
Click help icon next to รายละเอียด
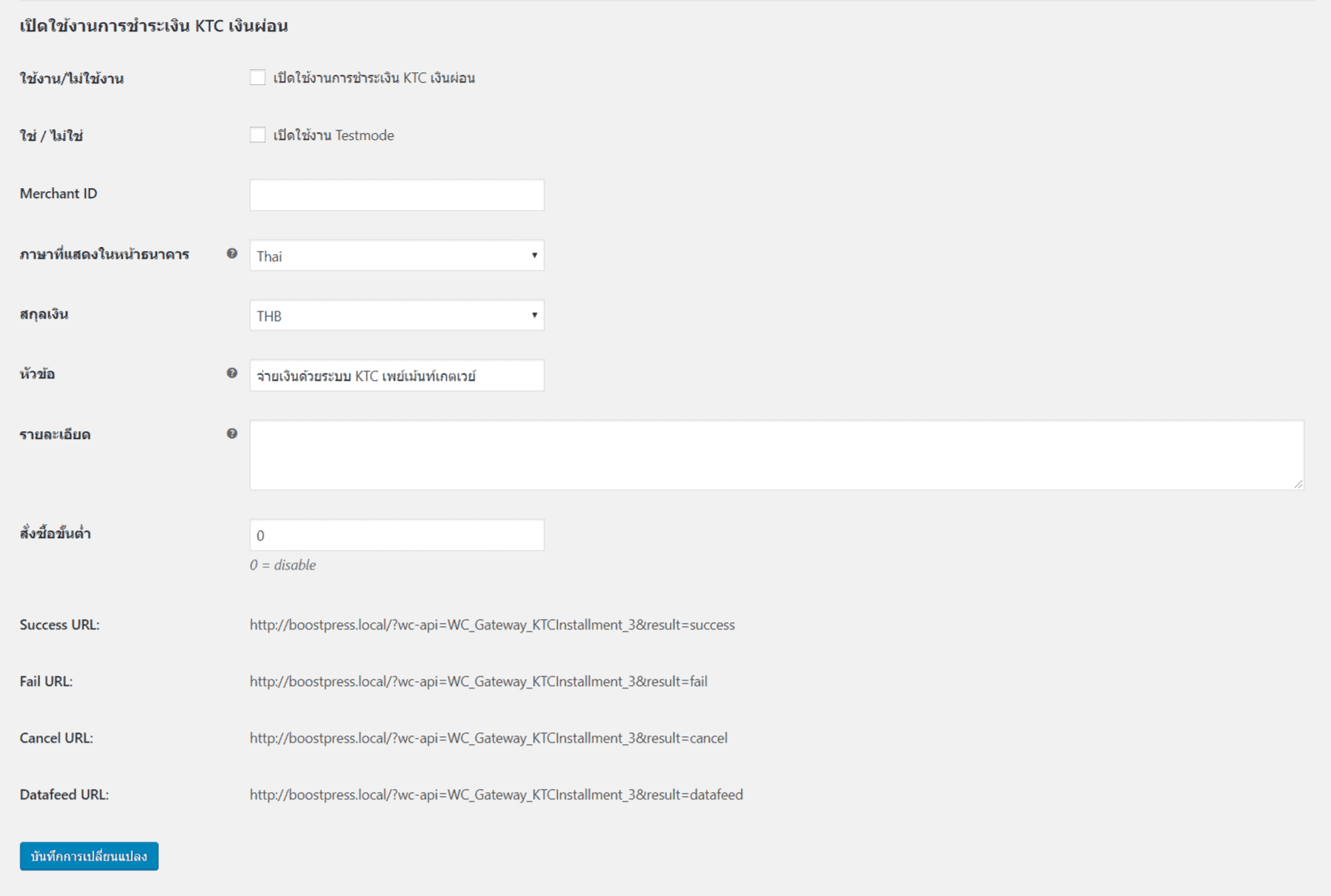pyautogui.click(x=232, y=433)
